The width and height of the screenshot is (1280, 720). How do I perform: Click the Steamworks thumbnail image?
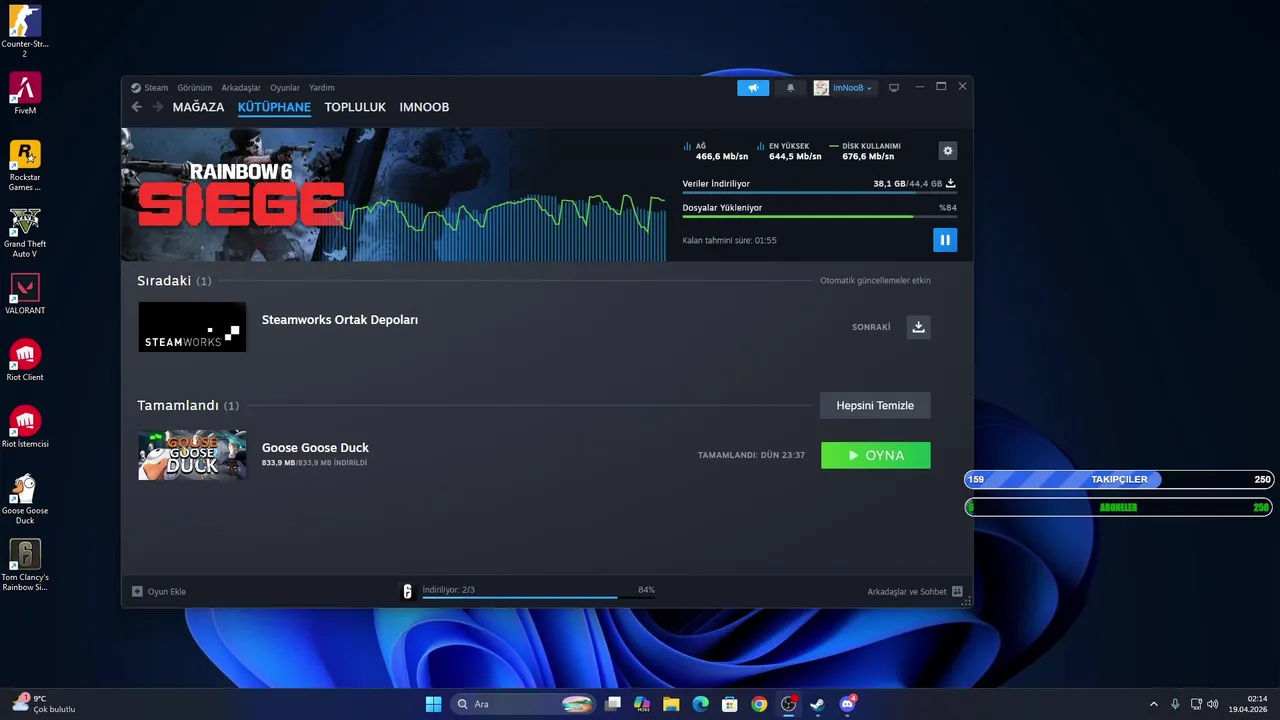pyautogui.click(x=192, y=327)
